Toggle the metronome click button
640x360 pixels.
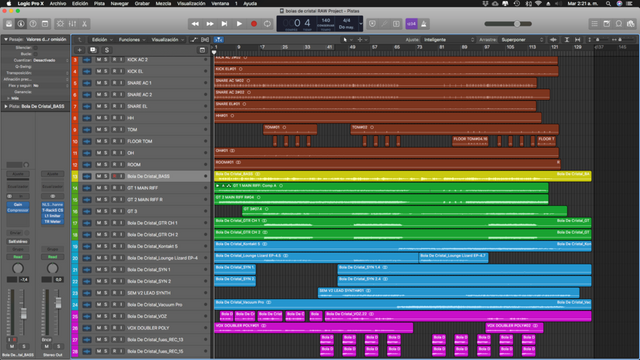coord(424,24)
